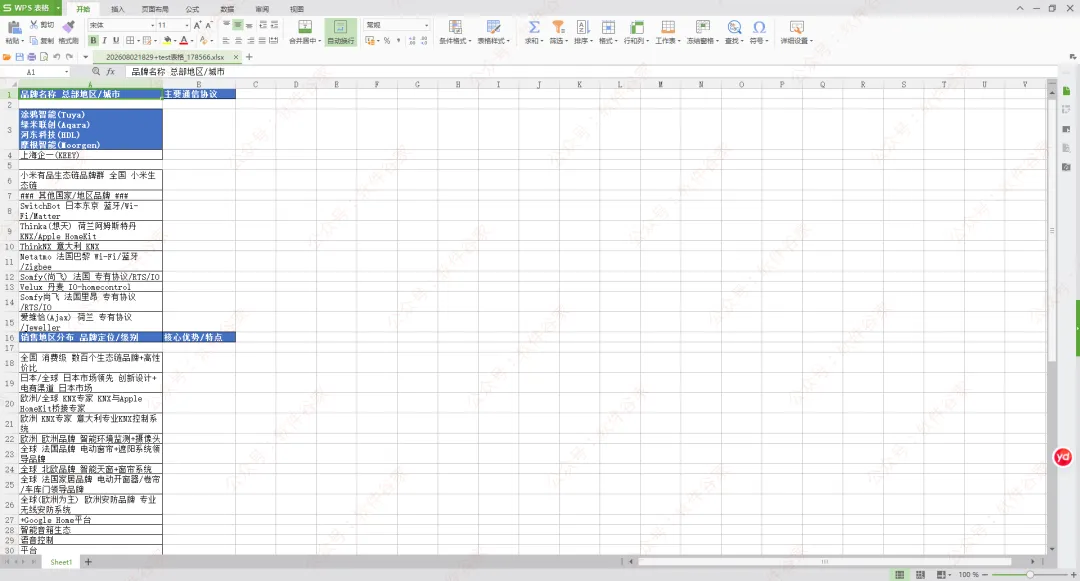This screenshot has width=1080, height=581.
Task: Click the Conditional Formatting (条件格式) icon
Action: click(455, 27)
